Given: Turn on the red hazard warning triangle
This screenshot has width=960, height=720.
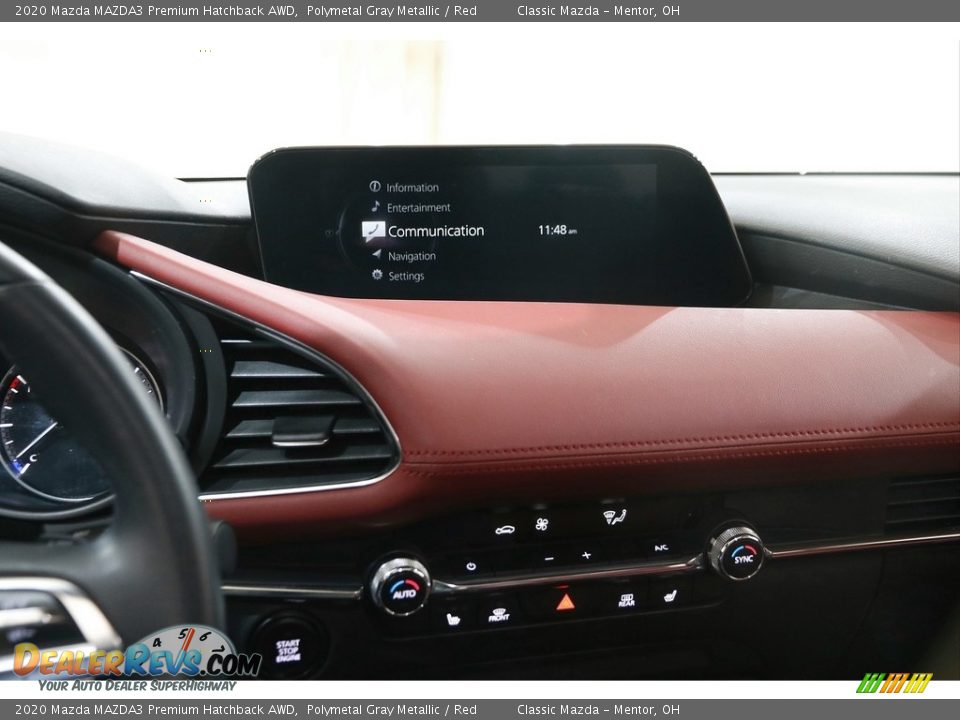Looking at the screenshot, I should (565, 602).
